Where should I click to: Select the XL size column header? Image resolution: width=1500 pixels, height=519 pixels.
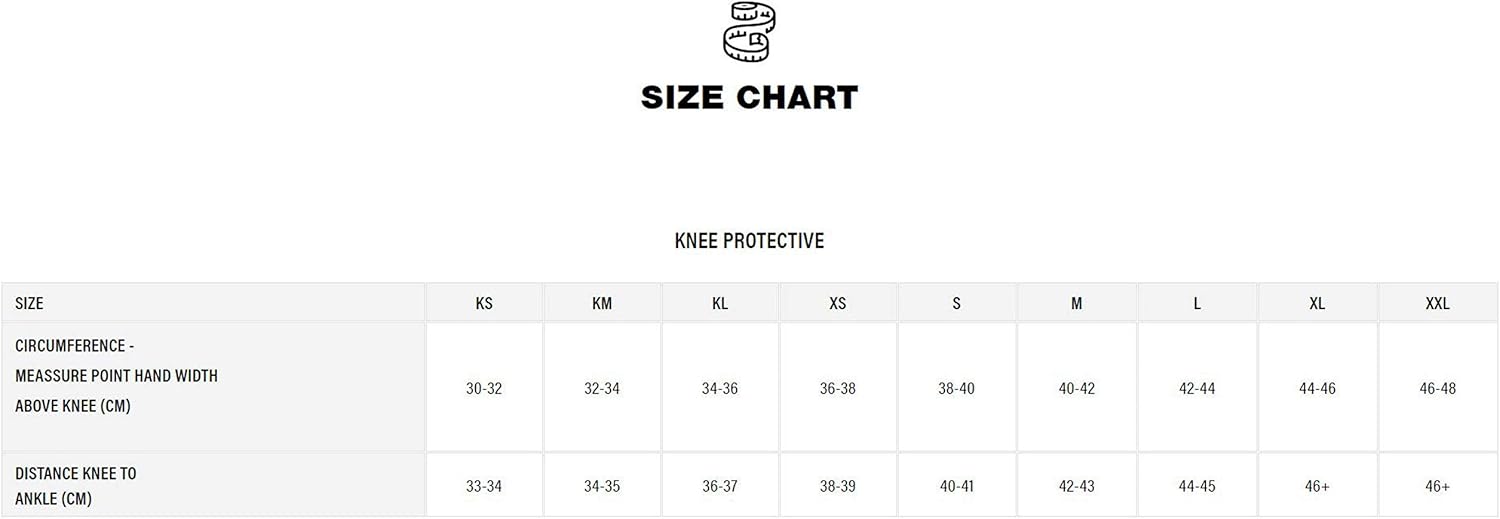1317,303
